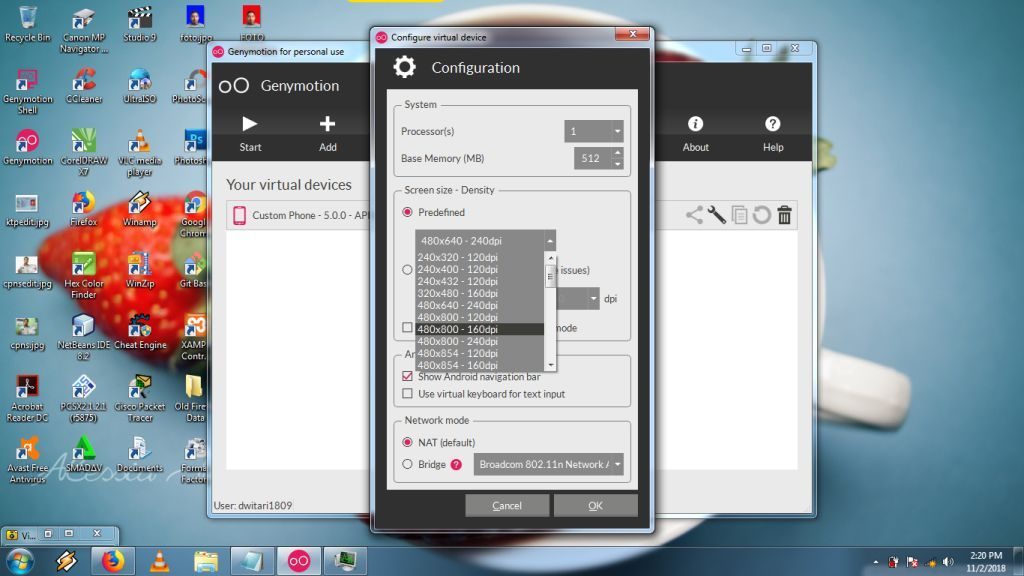The height and width of the screenshot is (576, 1024).
Task: Click the VLC cone icon on the taskbar
Action: tap(159, 561)
